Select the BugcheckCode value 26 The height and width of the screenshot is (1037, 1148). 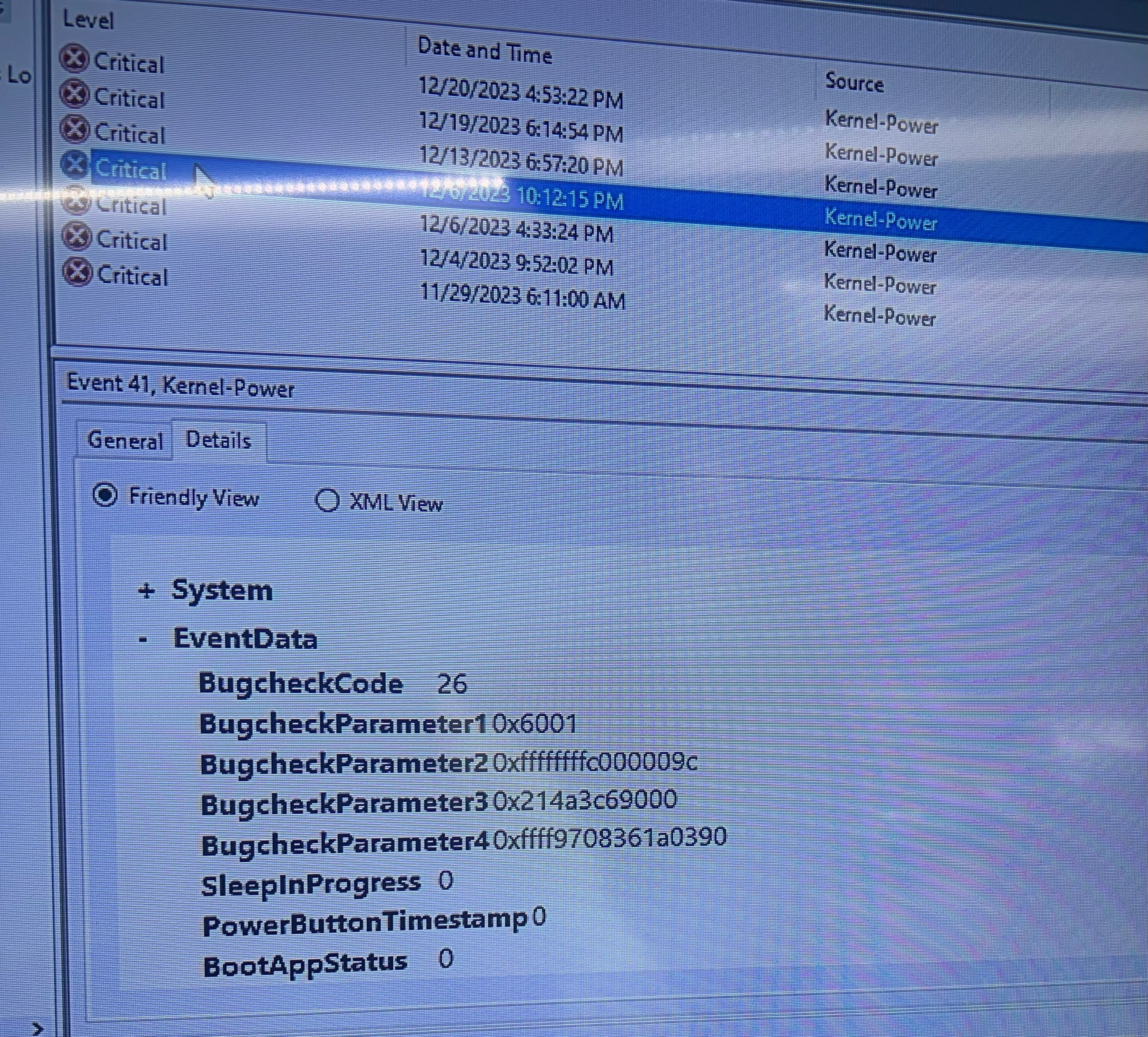tap(451, 683)
